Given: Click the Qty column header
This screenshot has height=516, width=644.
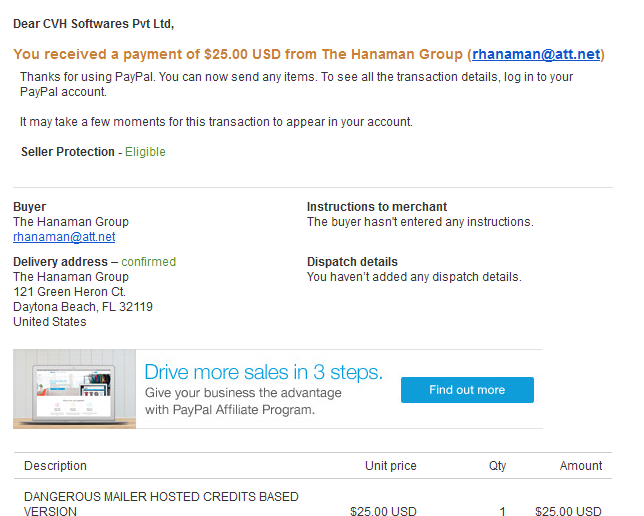Looking at the screenshot, I should (x=497, y=466).
